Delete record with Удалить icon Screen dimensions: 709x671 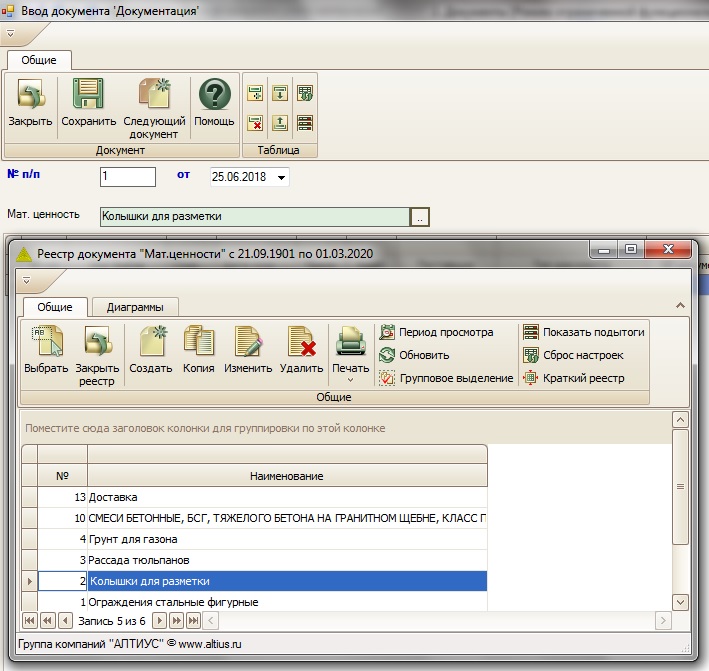coord(302,341)
